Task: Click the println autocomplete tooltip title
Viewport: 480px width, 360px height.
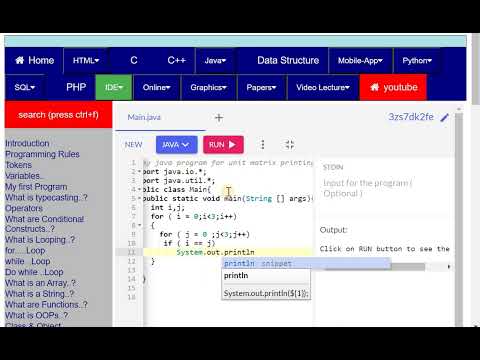Action: coord(236,276)
